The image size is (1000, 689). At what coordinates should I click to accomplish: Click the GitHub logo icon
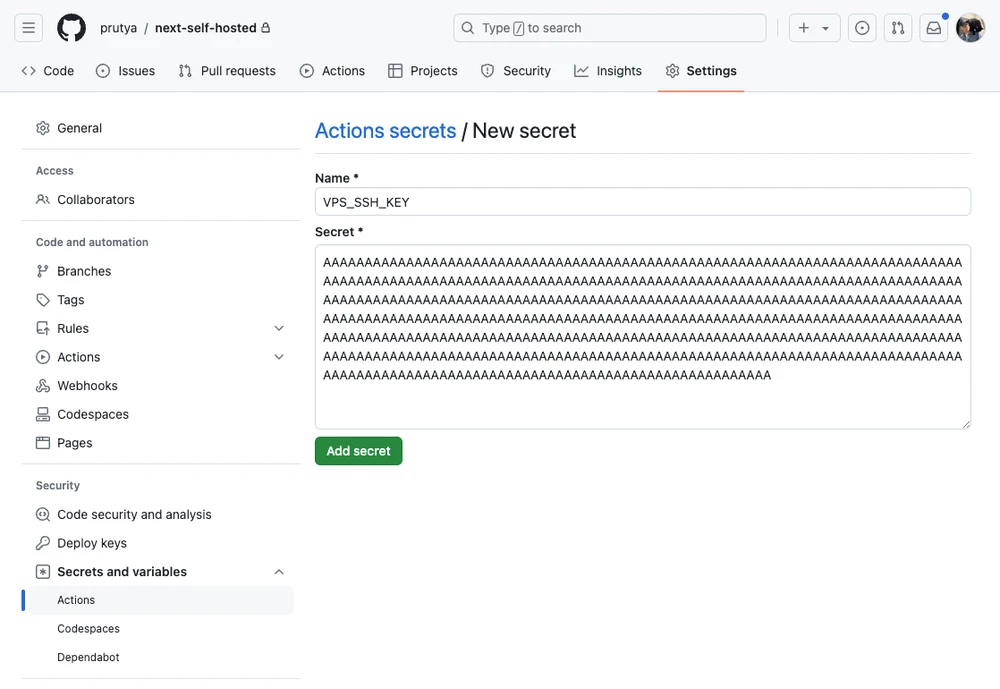71,28
